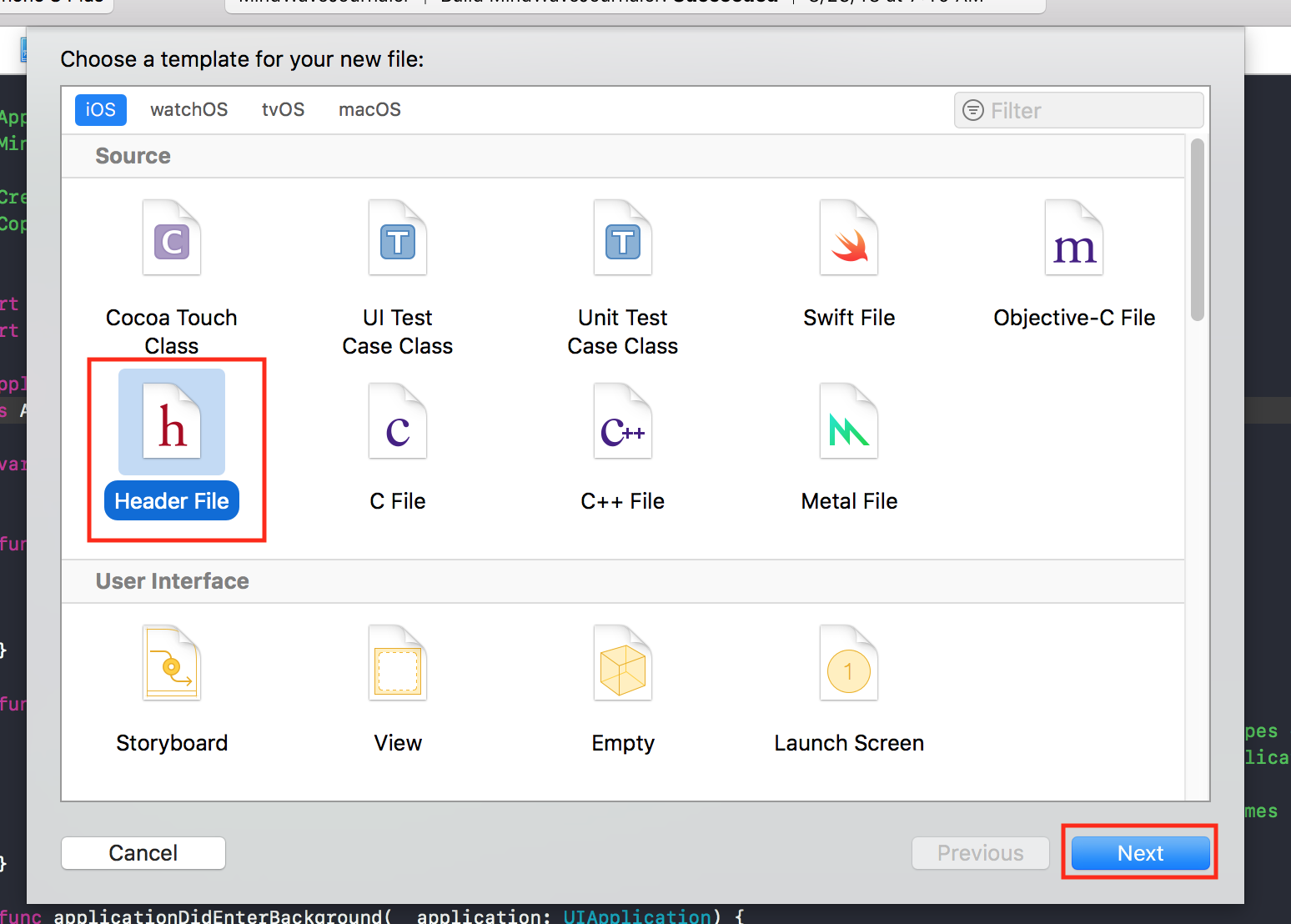Click the template list vertical scrollbar
1291x924 pixels.
tap(1198, 230)
